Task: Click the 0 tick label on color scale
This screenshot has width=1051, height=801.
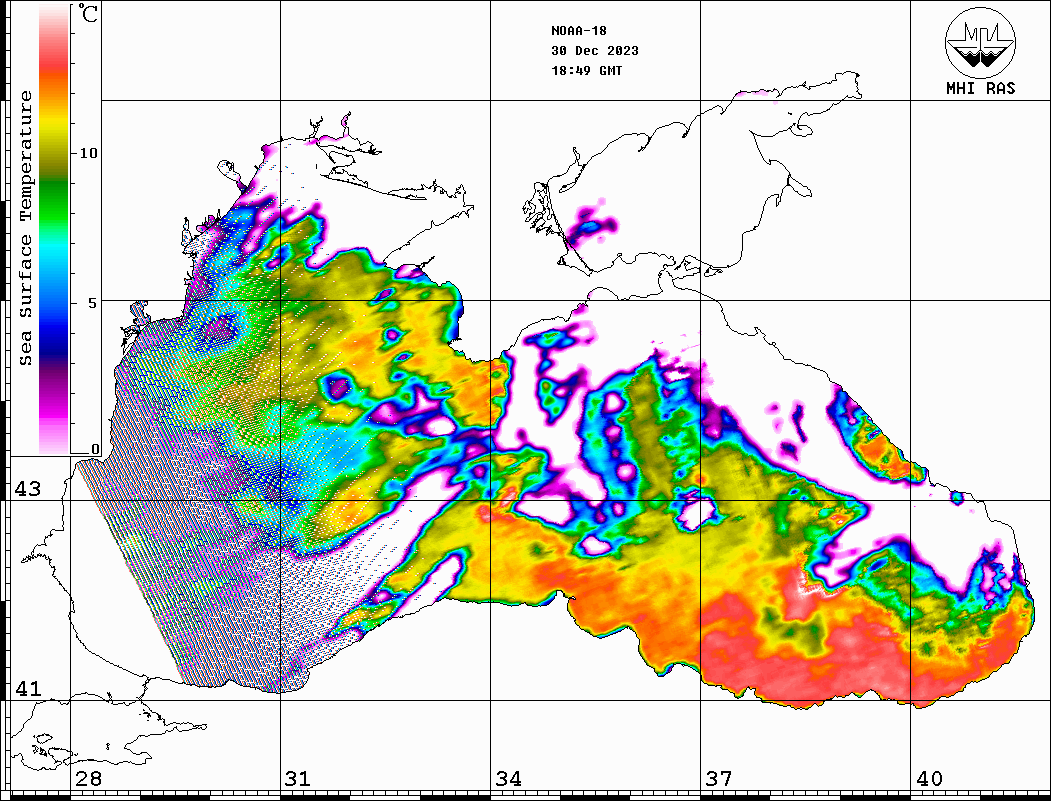Action: [x=95, y=449]
